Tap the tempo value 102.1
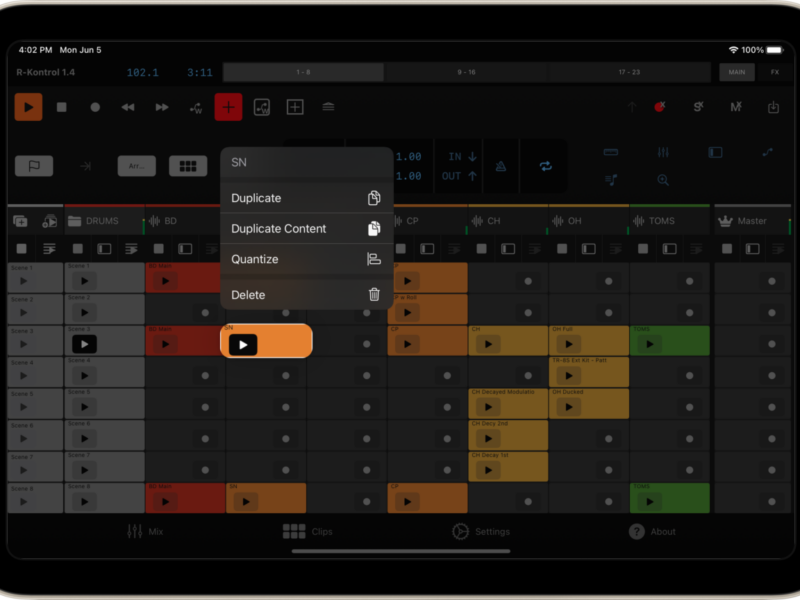 tap(142, 72)
